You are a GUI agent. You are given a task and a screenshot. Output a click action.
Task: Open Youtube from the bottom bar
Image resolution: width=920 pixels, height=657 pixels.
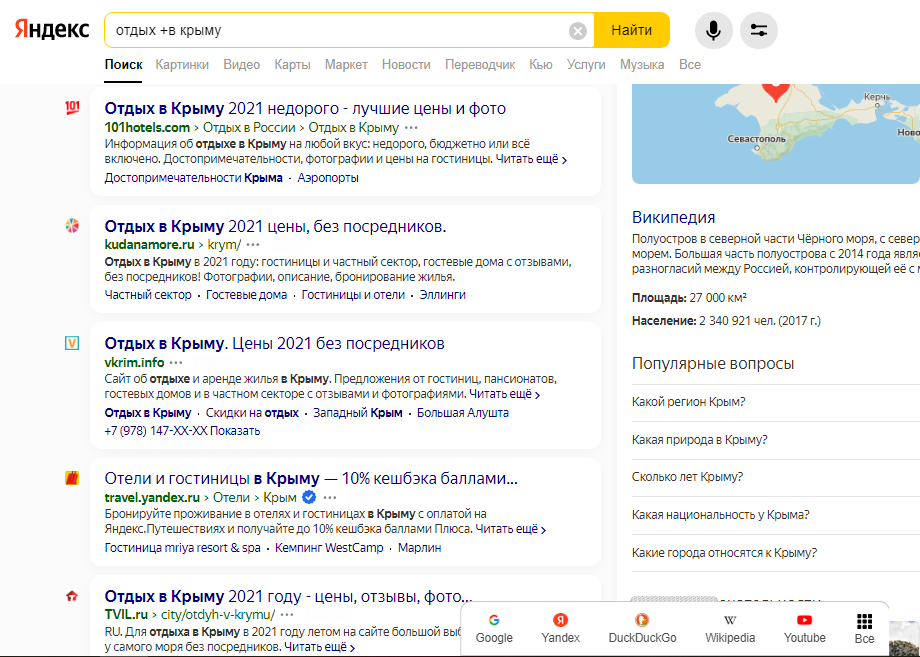point(804,629)
